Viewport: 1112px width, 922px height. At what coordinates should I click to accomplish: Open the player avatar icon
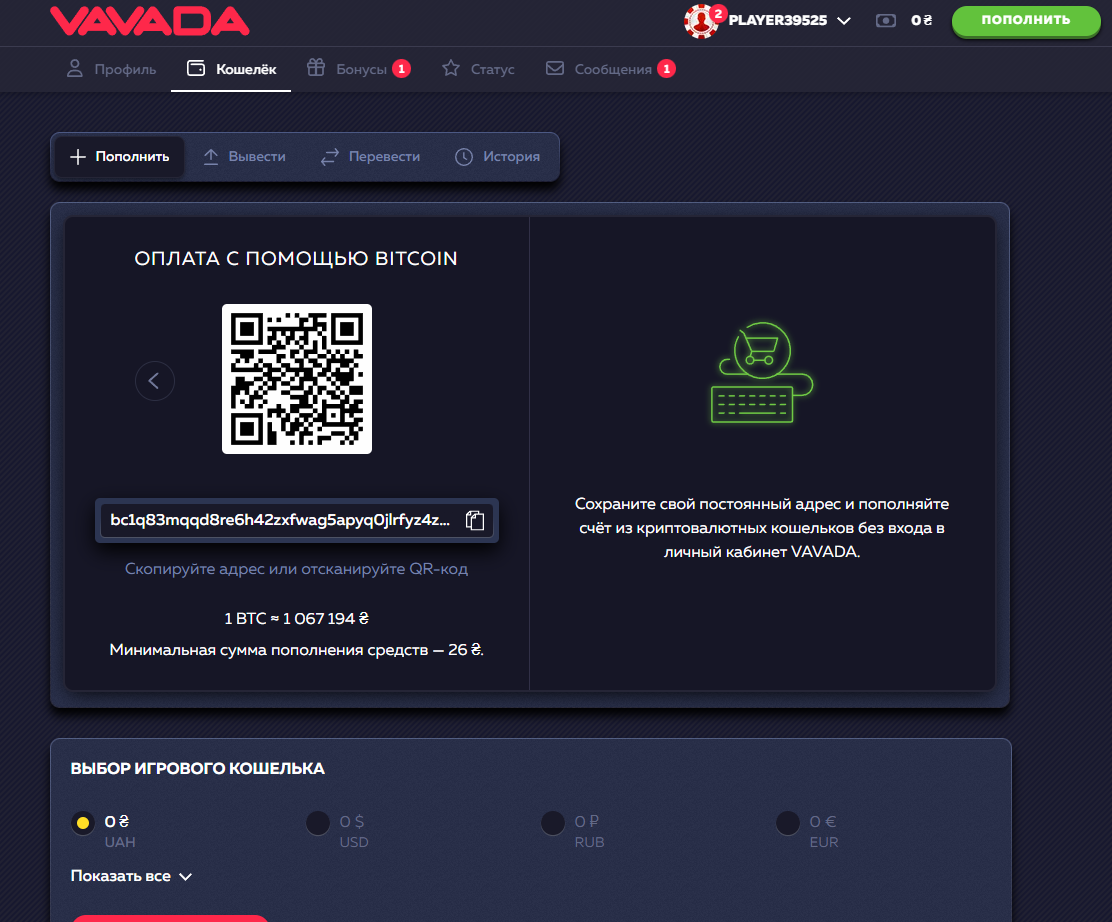pos(701,21)
